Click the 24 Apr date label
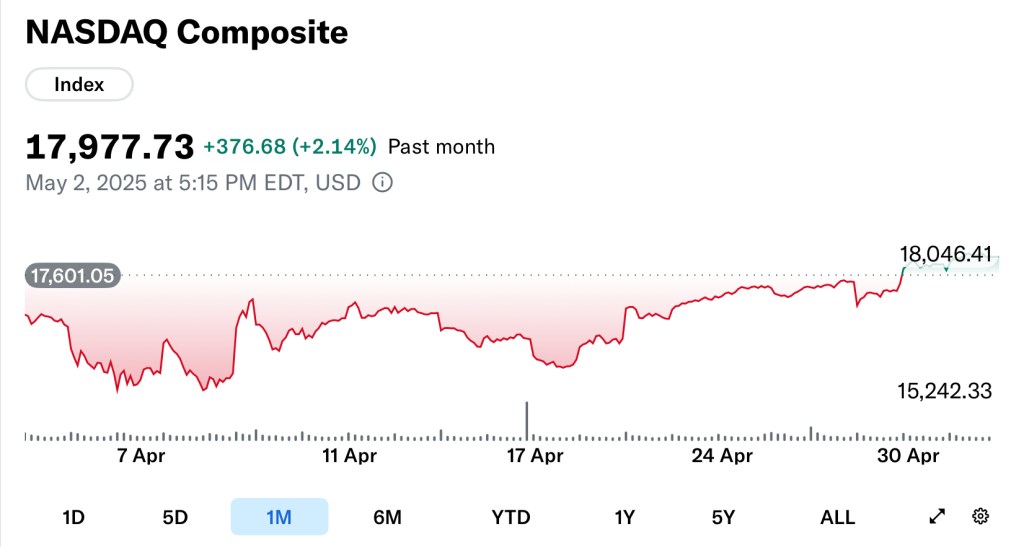Viewport: 1024px width, 547px height. 722,456
